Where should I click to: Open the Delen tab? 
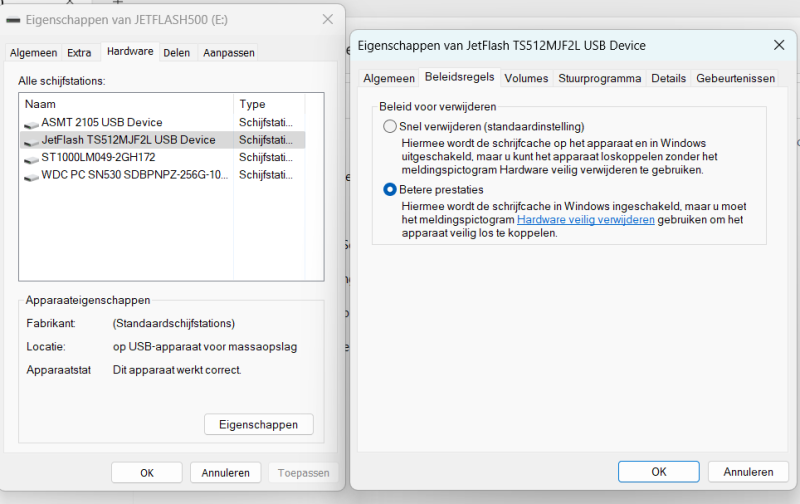tap(177, 52)
